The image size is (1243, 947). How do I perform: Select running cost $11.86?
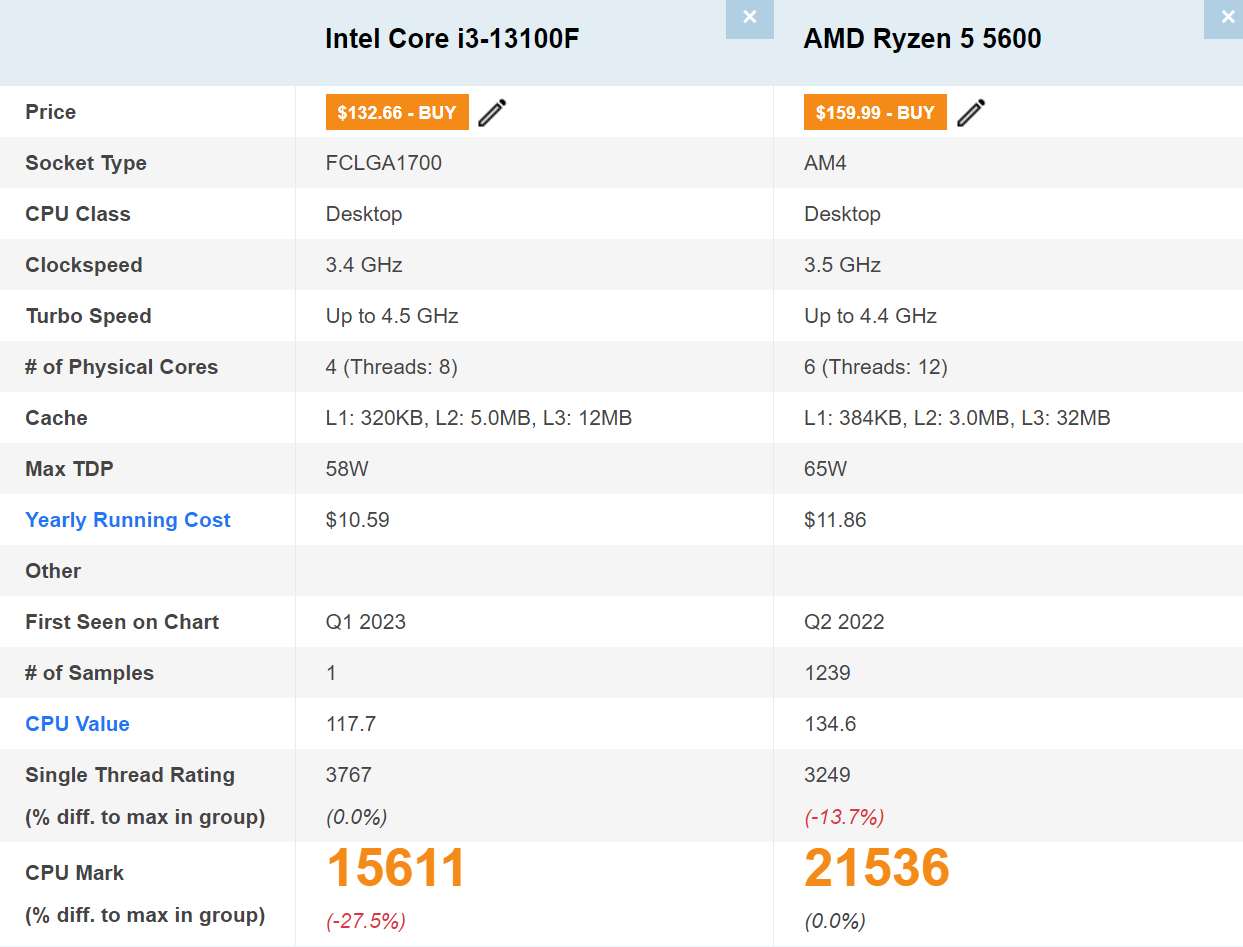tap(835, 520)
